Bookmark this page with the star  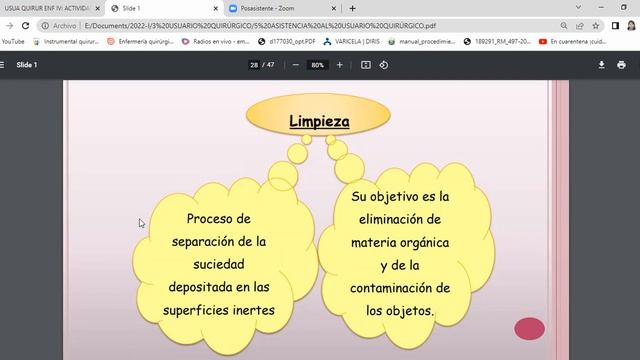coord(596,26)
